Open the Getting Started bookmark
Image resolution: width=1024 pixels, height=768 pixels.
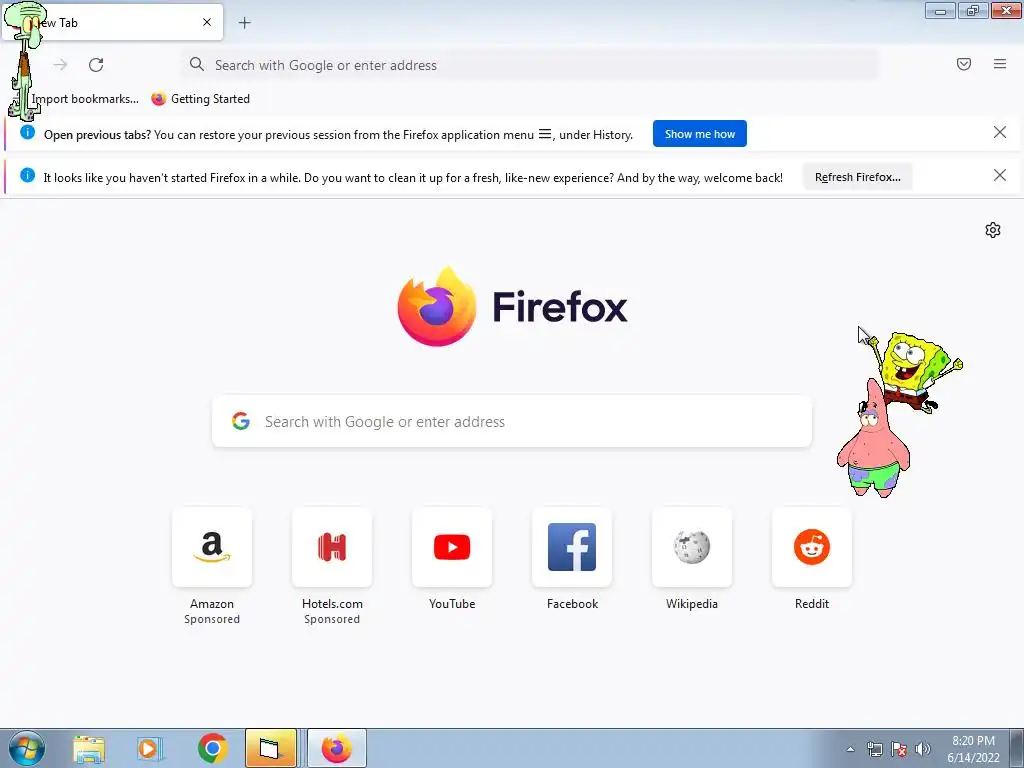[200, 99]
